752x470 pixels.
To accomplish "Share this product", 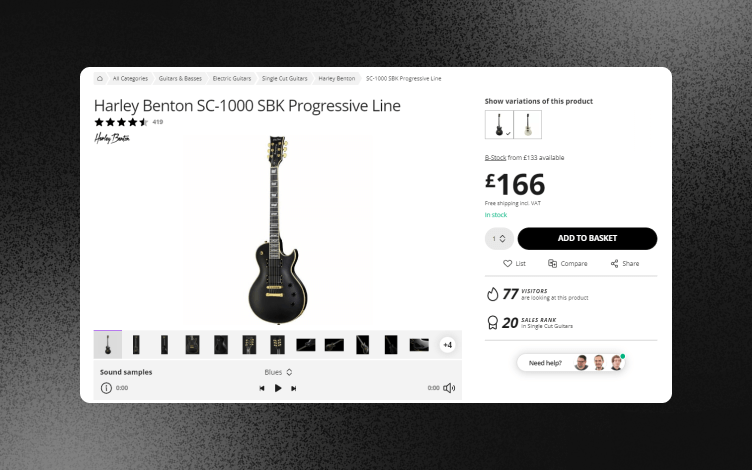I will click(x=624, y=263).
